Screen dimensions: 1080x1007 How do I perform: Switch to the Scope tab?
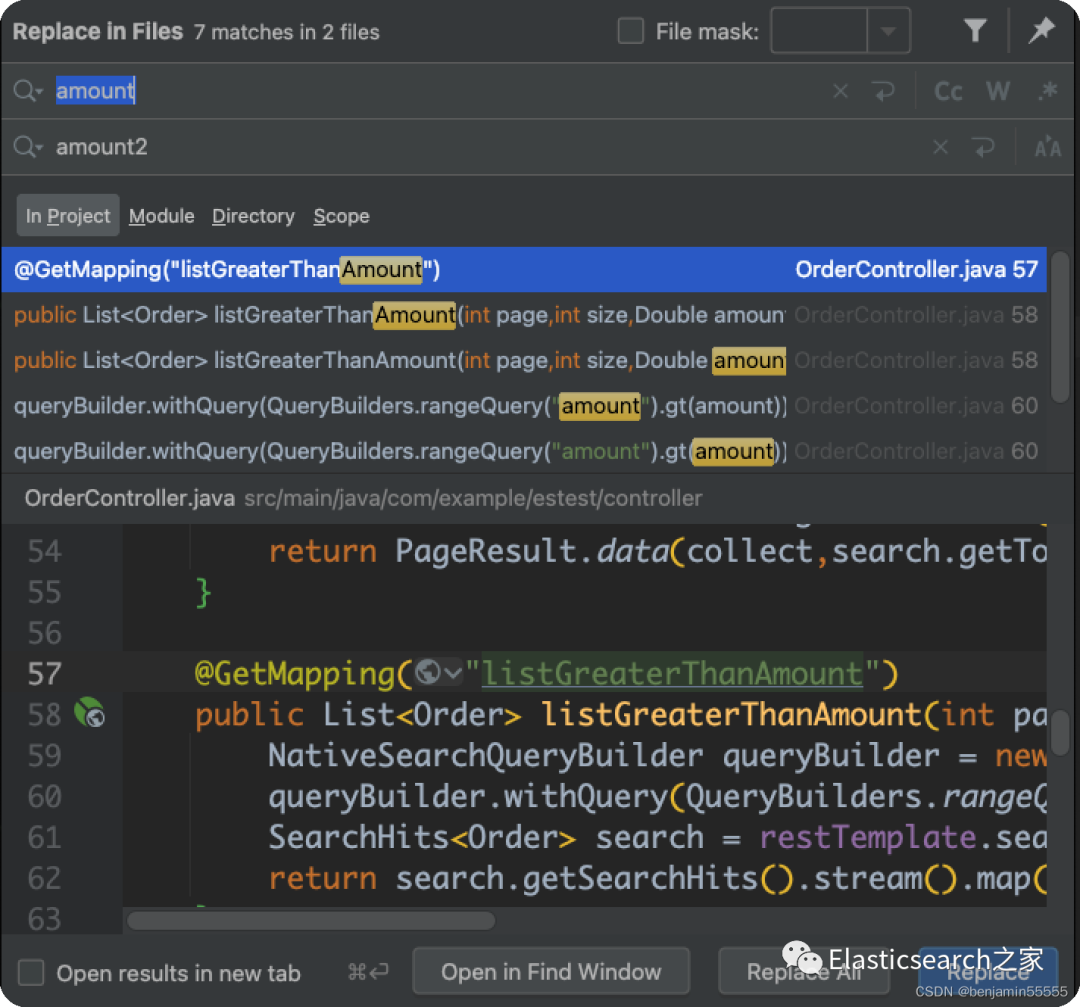[x=342, y=216]
